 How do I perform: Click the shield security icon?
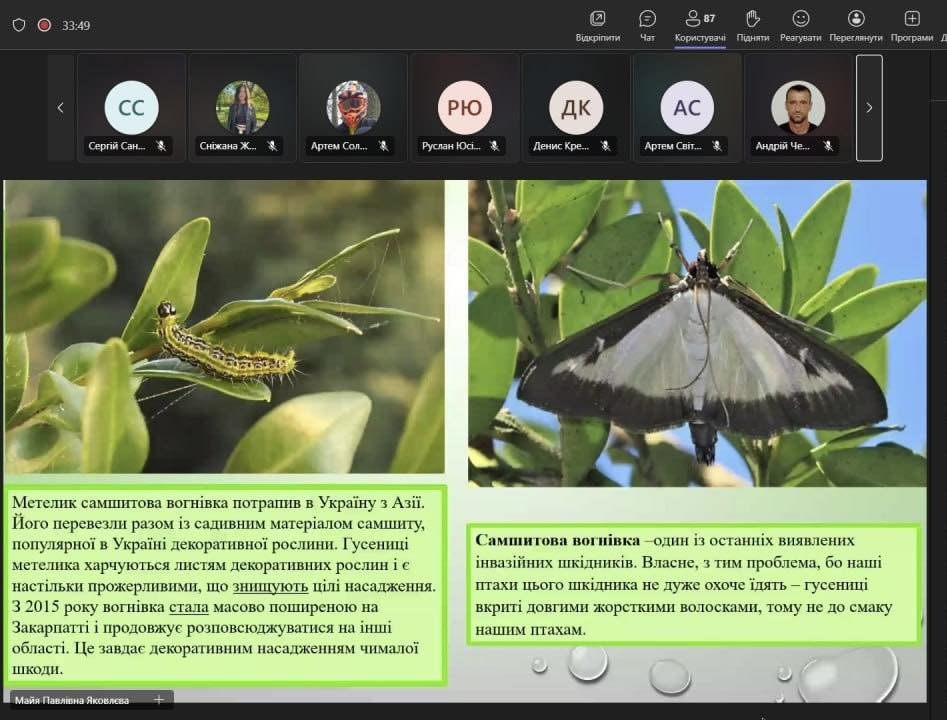(19, 25)
